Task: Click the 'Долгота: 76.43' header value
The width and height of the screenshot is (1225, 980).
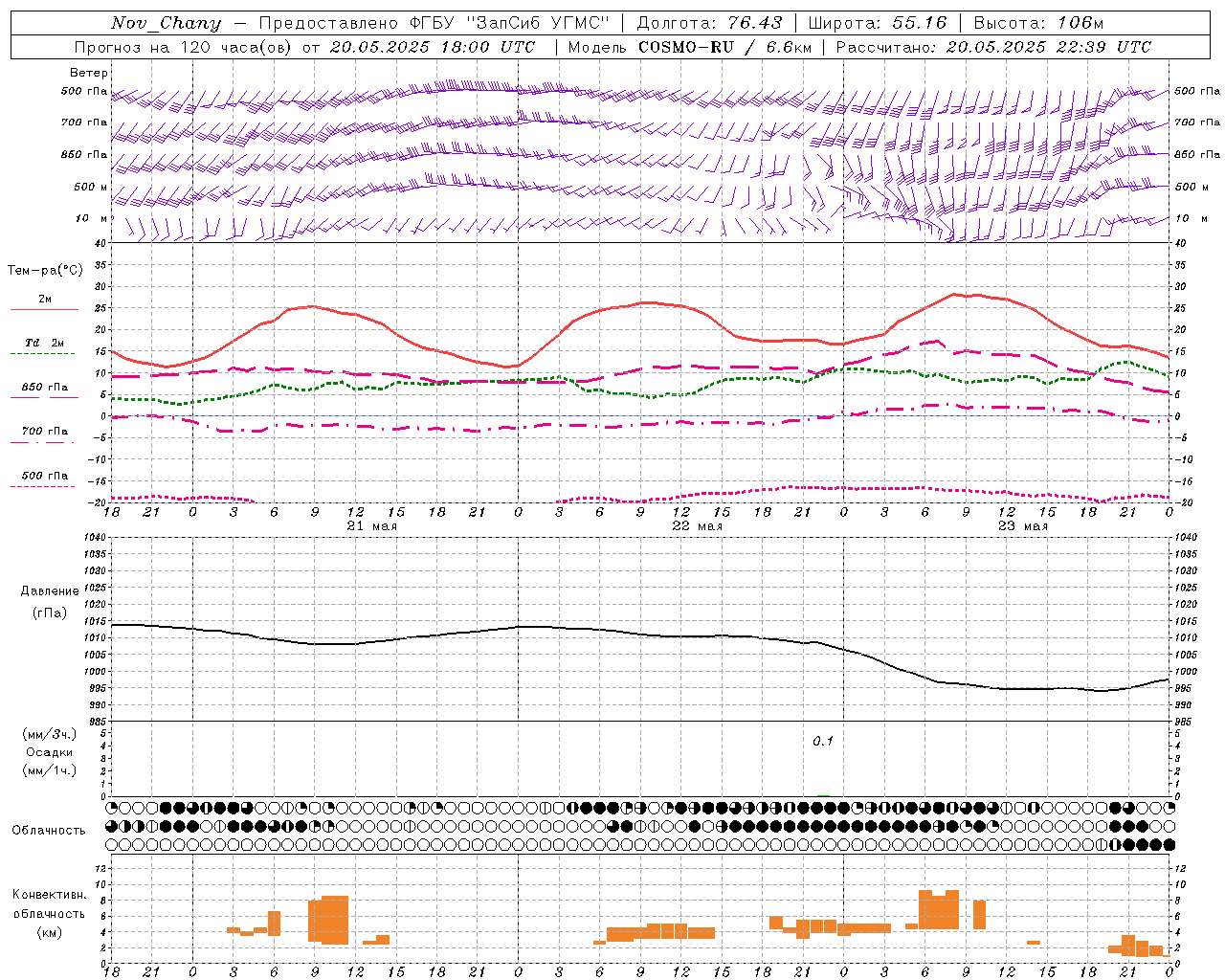Action: click(x=710, y=23)
